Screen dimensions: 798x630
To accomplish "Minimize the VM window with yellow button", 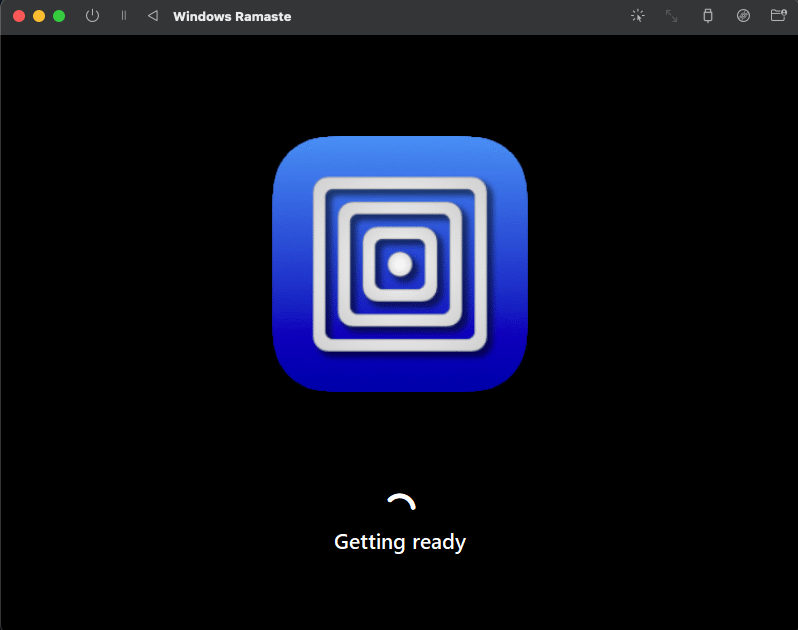I will (x=39, y=16).
